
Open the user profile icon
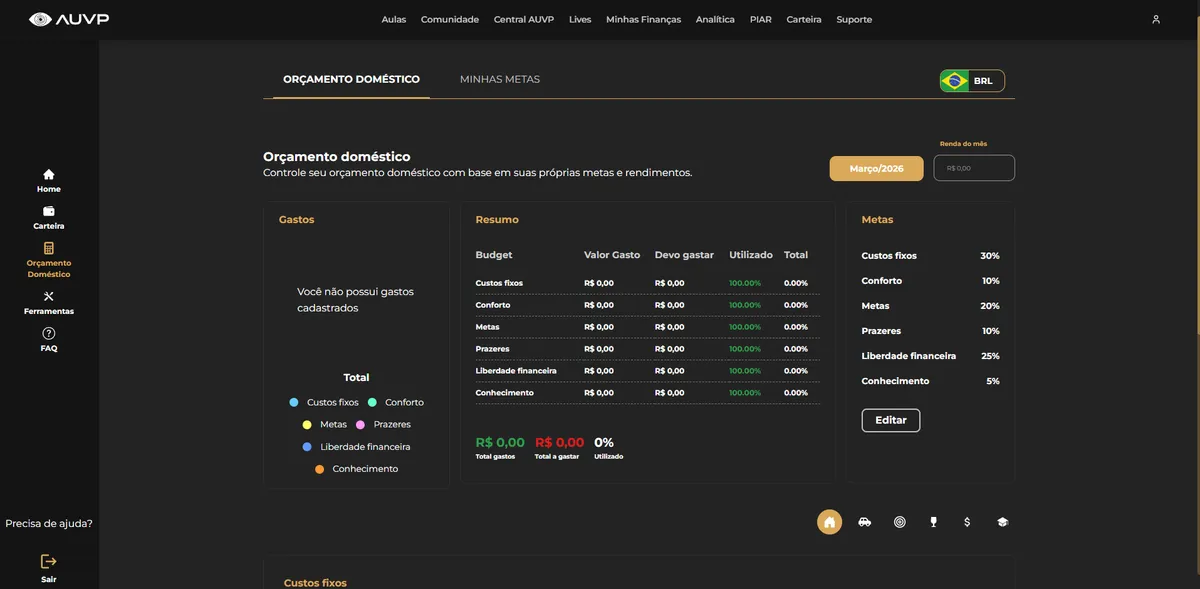(x=1156, y=19)
